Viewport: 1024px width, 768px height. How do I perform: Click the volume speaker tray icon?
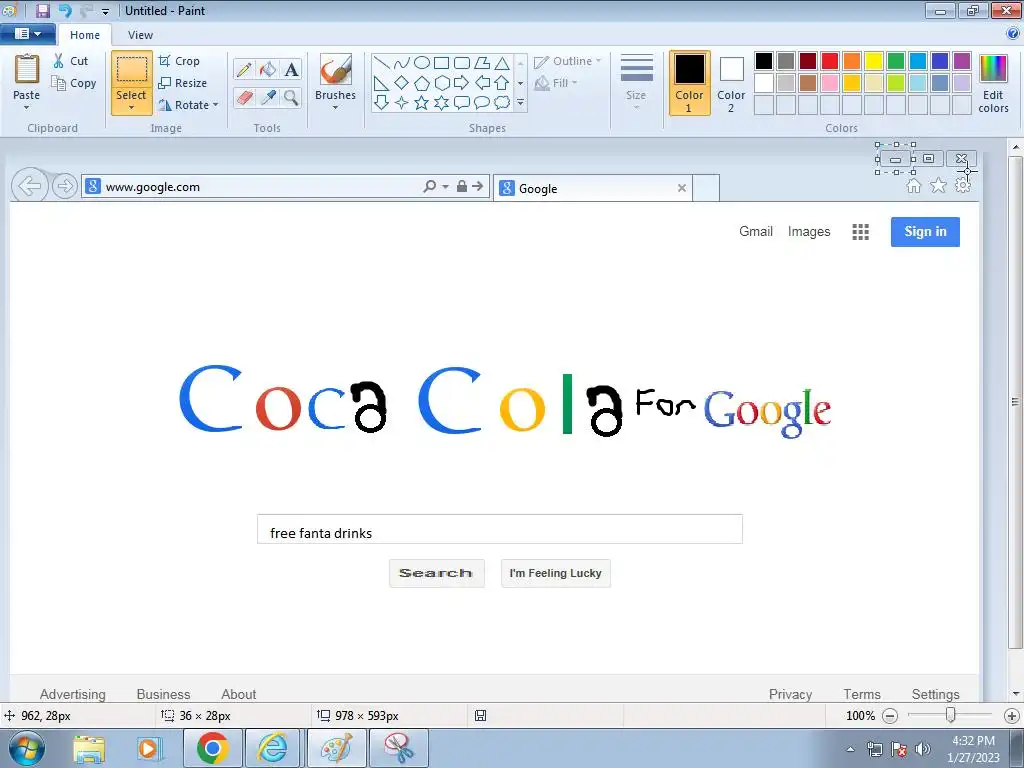pos(922,748)
